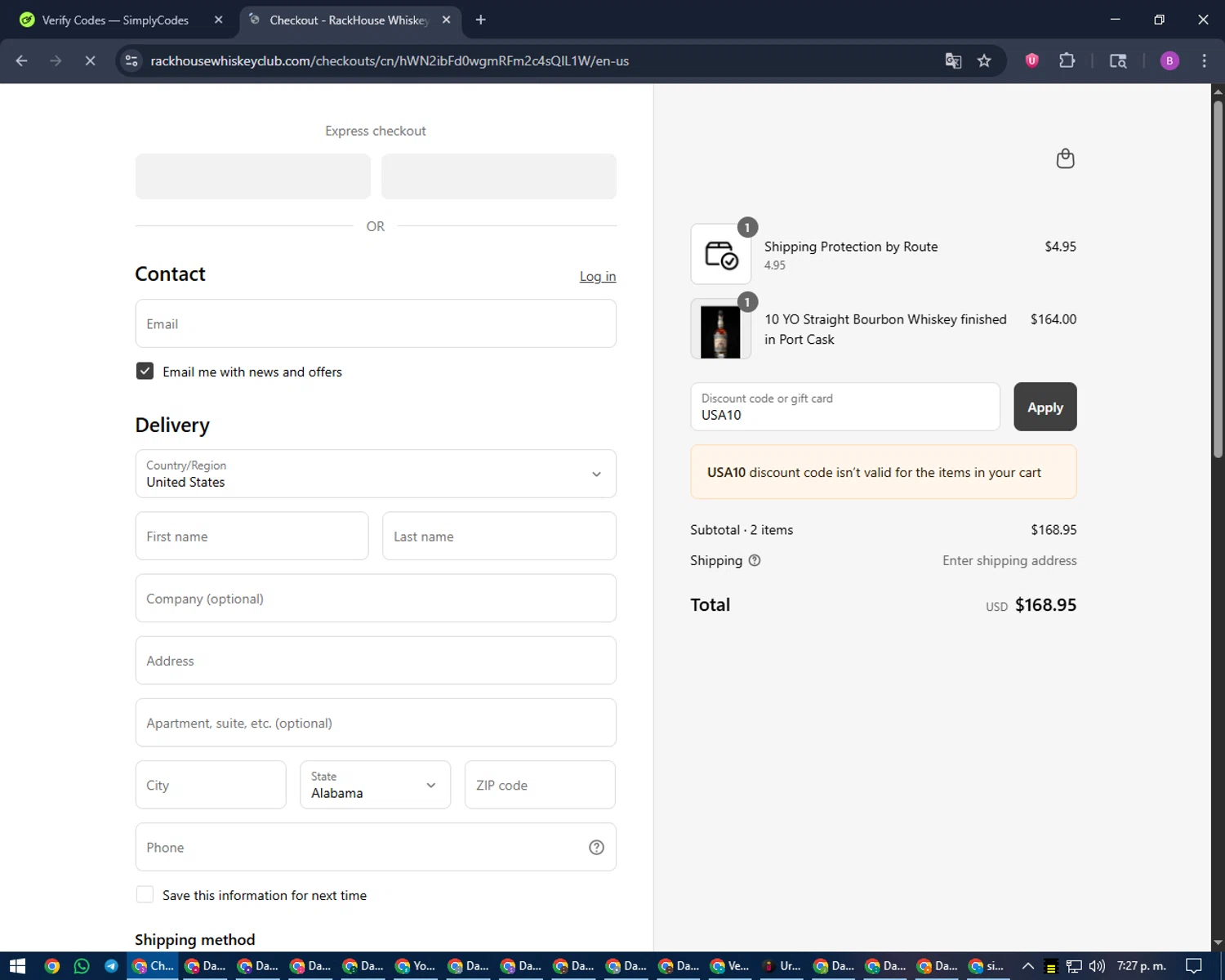Click the translate page icon

pos(953,60)
